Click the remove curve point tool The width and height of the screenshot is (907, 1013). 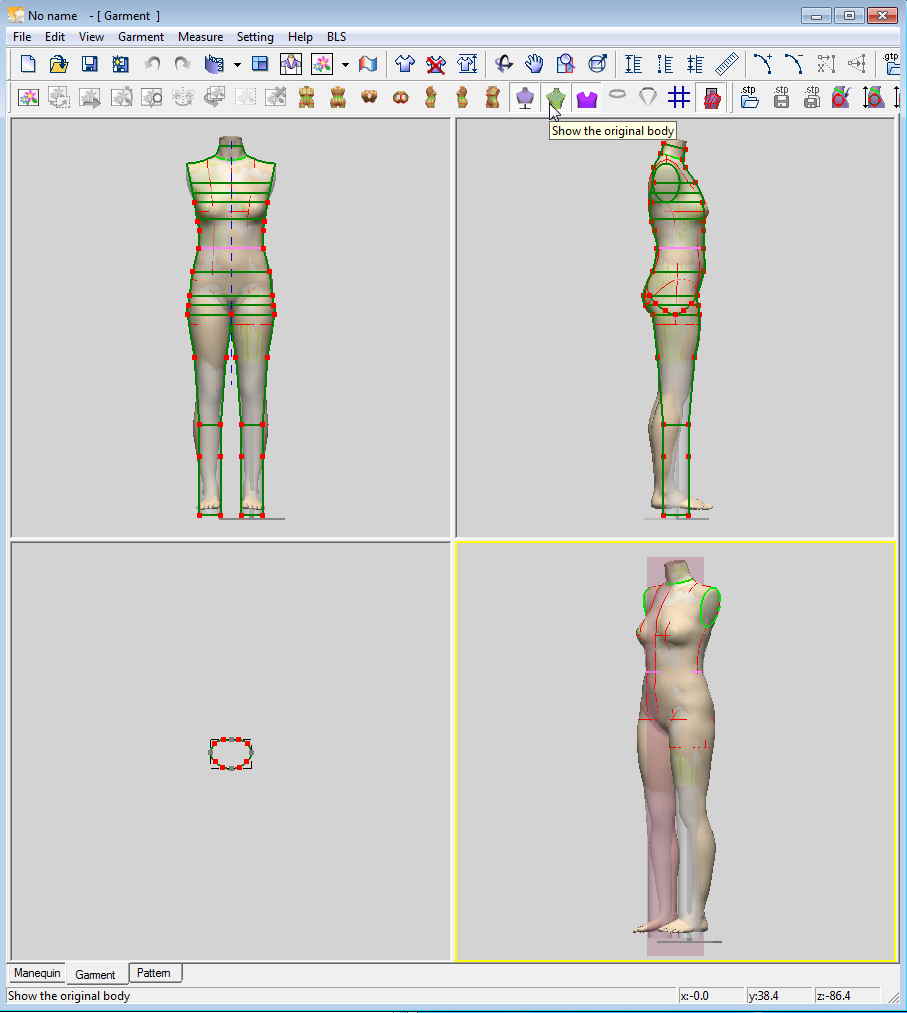point(794,63)
